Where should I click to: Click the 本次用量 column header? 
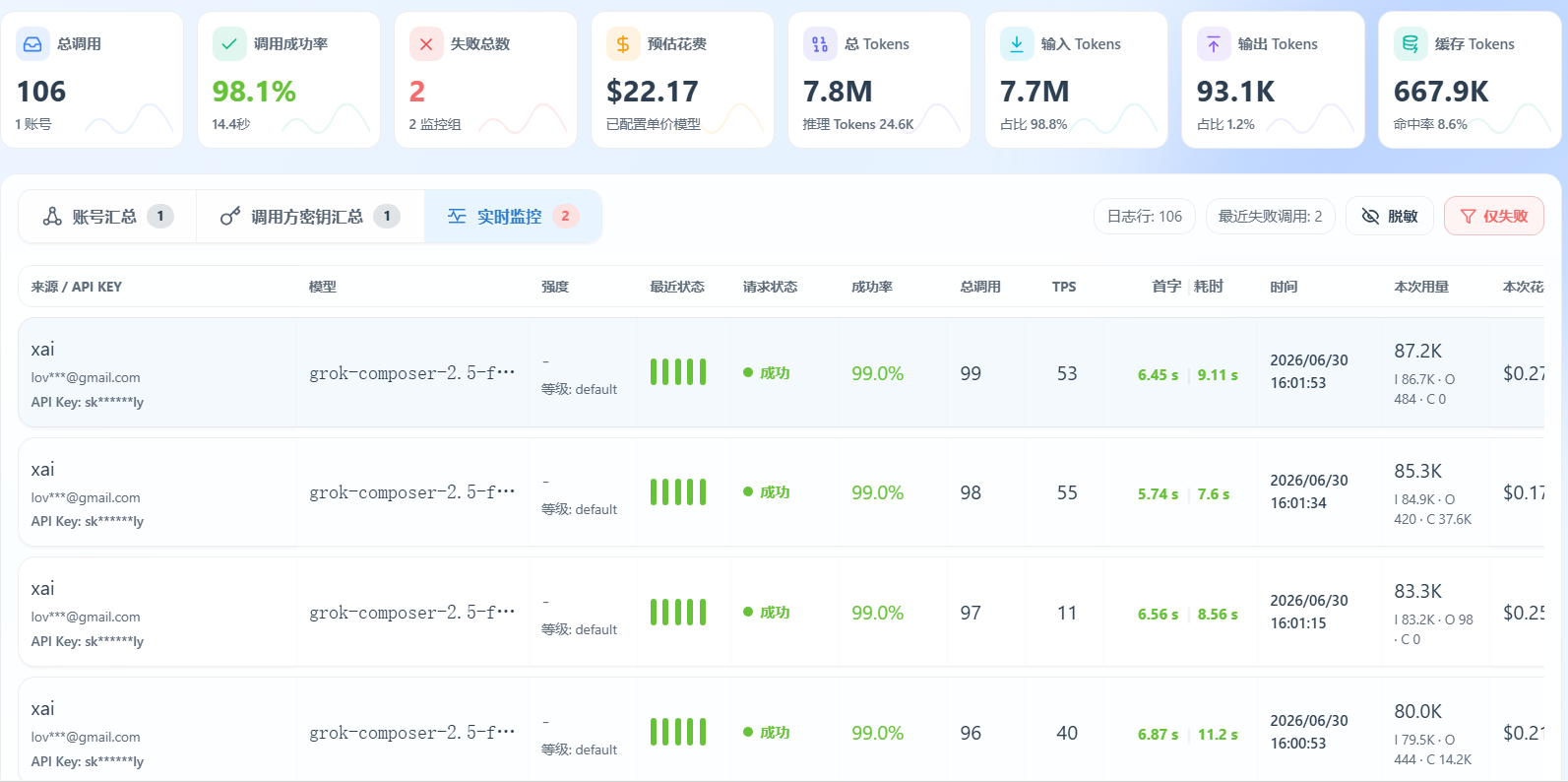click(x=1421, y=287)
